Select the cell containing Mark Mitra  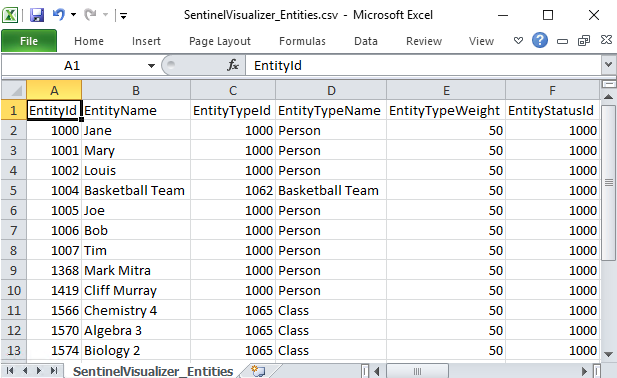pos(136,271)
